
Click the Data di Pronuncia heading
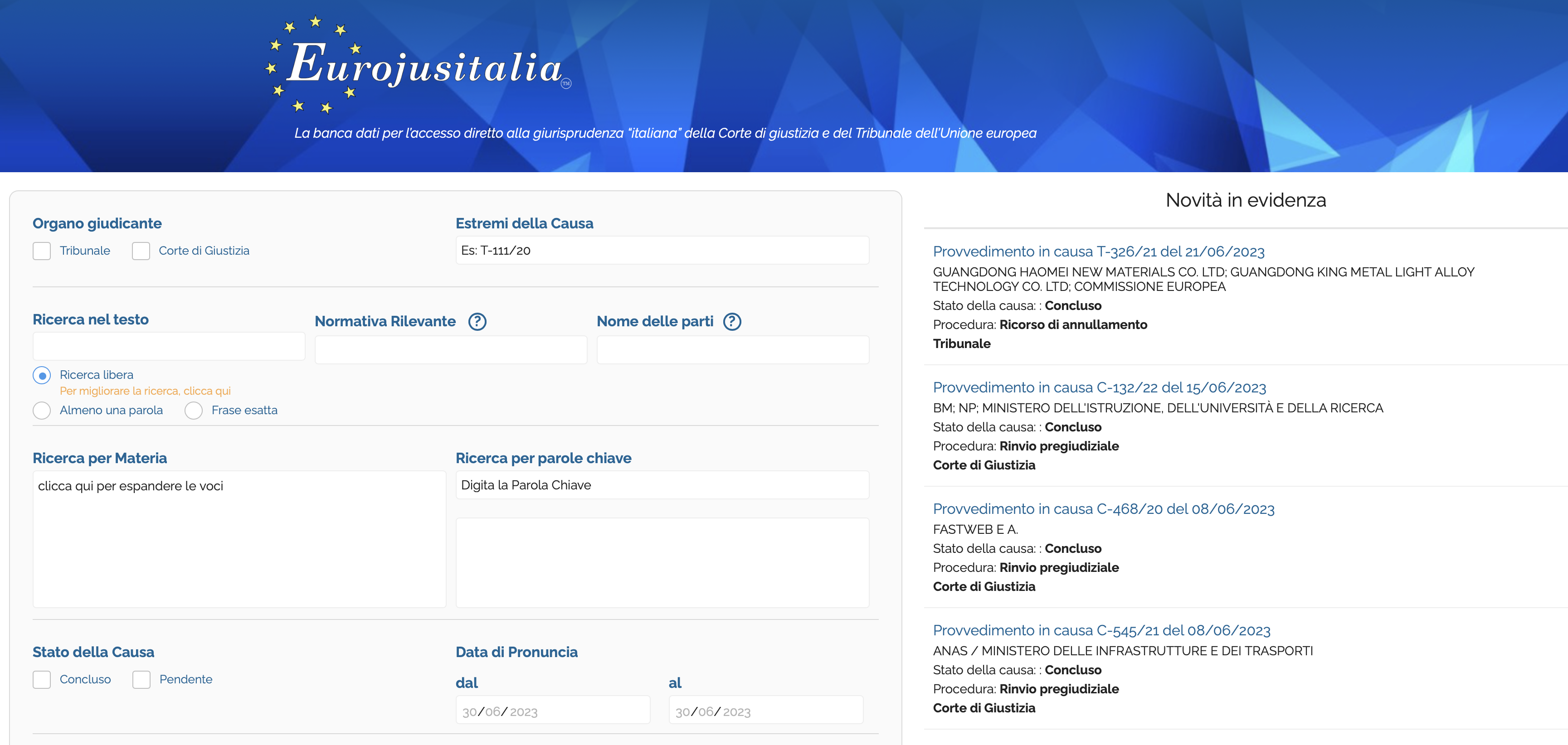[516, 652]
